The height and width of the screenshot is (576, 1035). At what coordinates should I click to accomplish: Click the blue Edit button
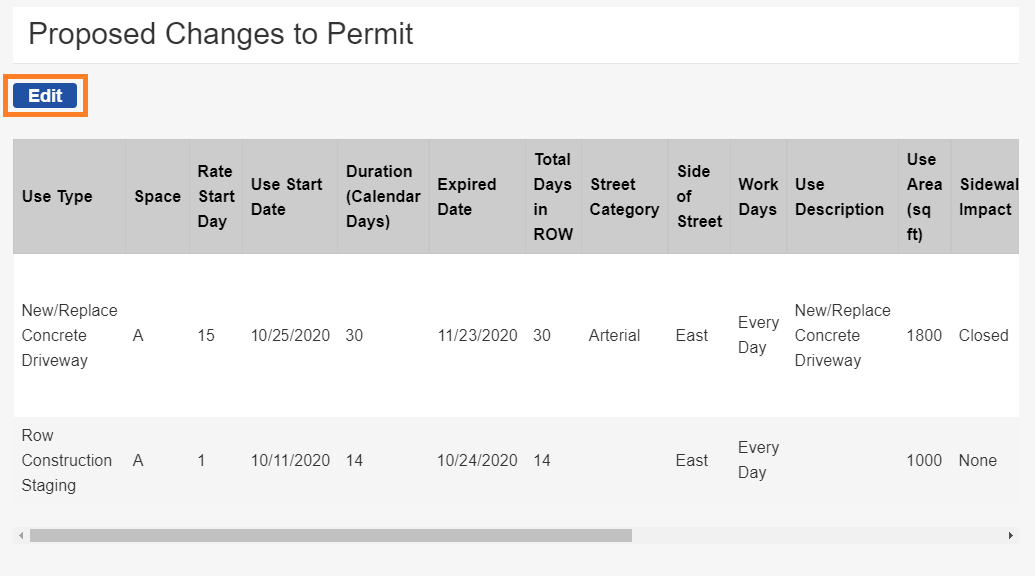[45, 96]
